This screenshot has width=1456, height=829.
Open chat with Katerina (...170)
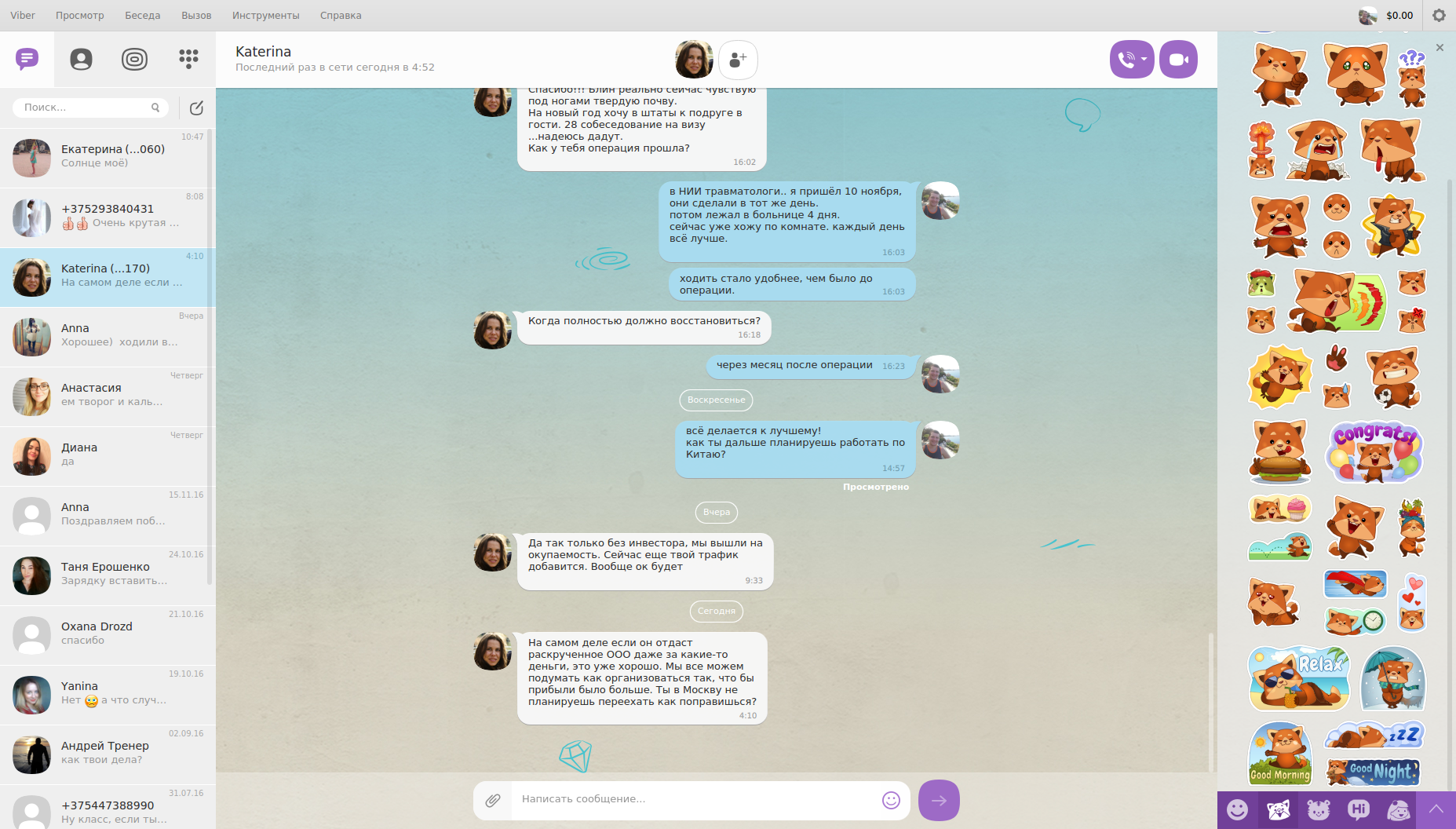pyautogui.click(x=108, y=277)
